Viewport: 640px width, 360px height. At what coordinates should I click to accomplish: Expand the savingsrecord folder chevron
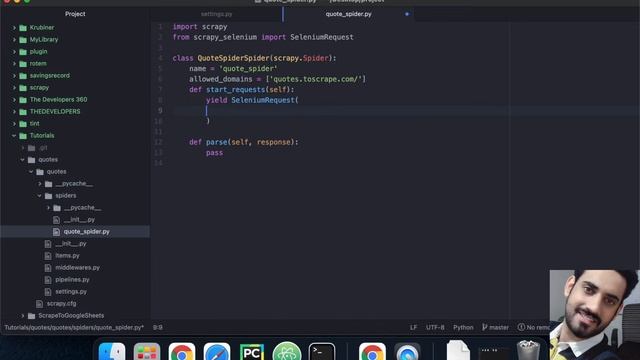click(x=14, y=76)
